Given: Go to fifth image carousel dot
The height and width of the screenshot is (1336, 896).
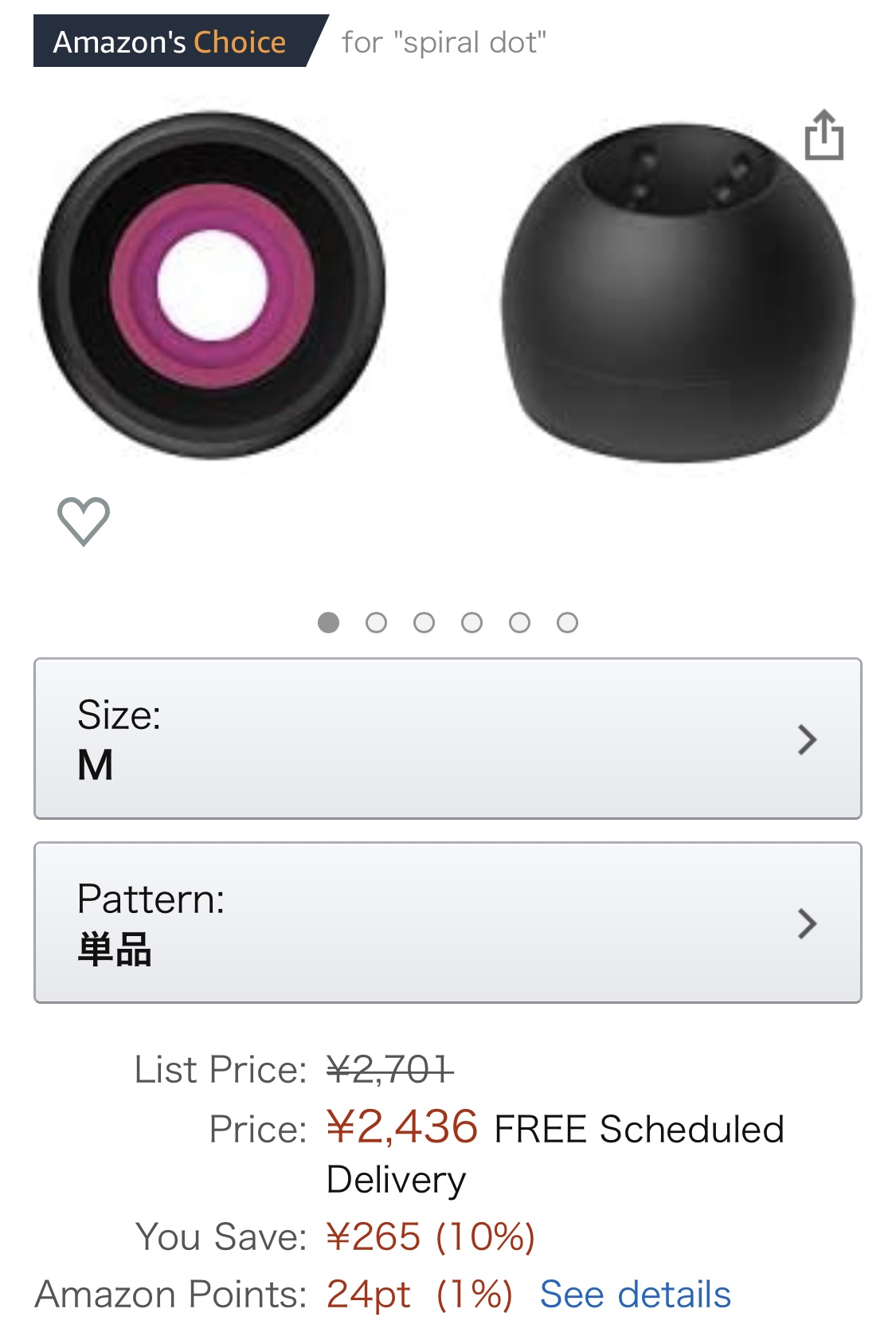Looking at the screenshot, I should coord(519,622).
